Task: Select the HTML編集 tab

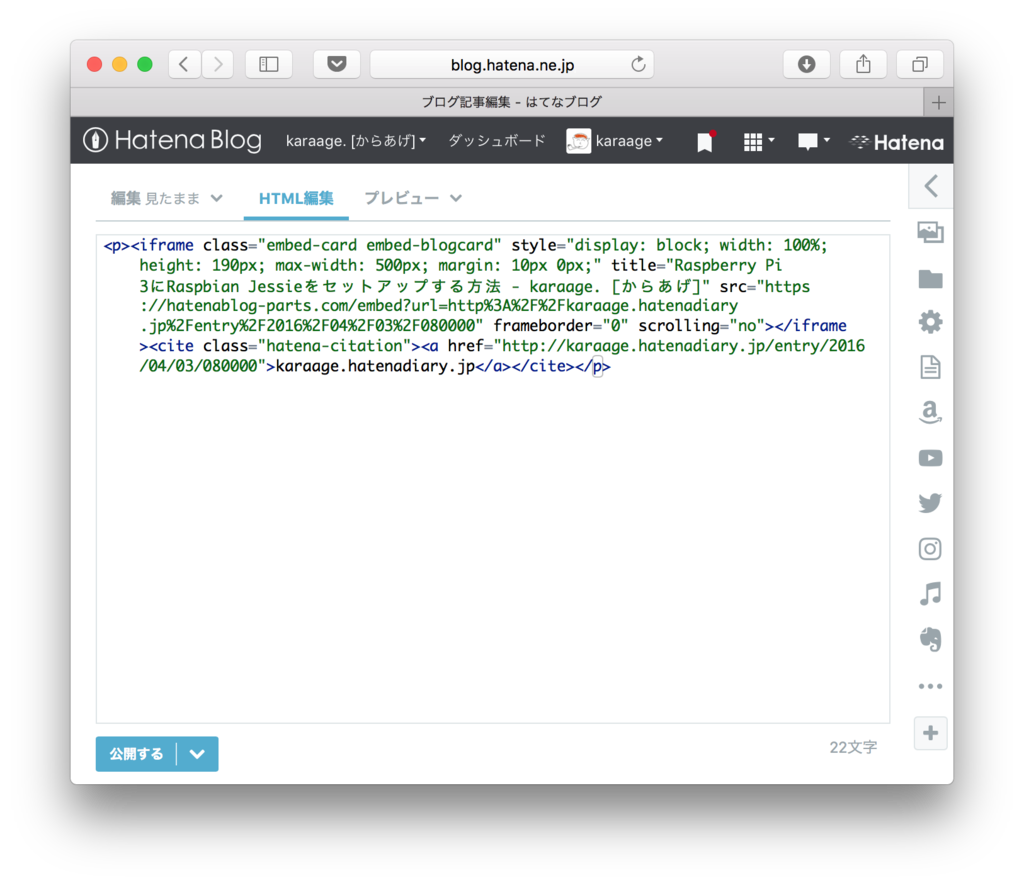Action: tap(296, 198)
